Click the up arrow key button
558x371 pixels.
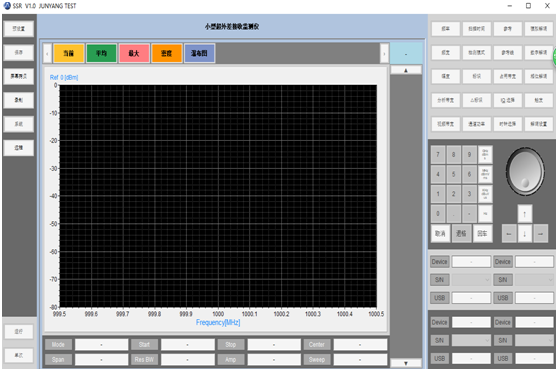pyautogui.click(x=525, y=214)
